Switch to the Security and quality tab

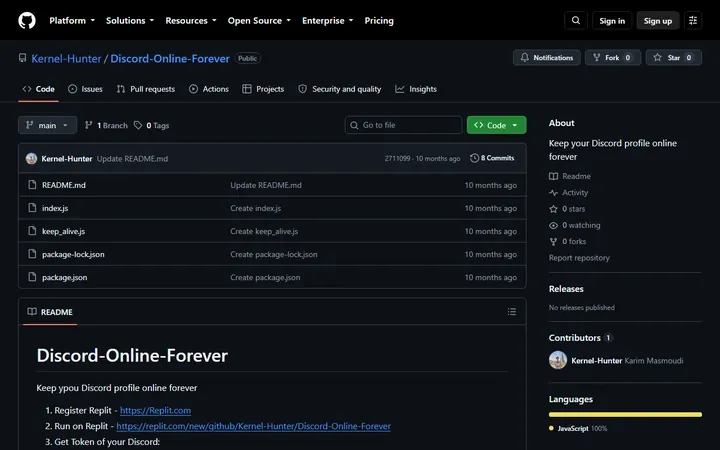340,89
